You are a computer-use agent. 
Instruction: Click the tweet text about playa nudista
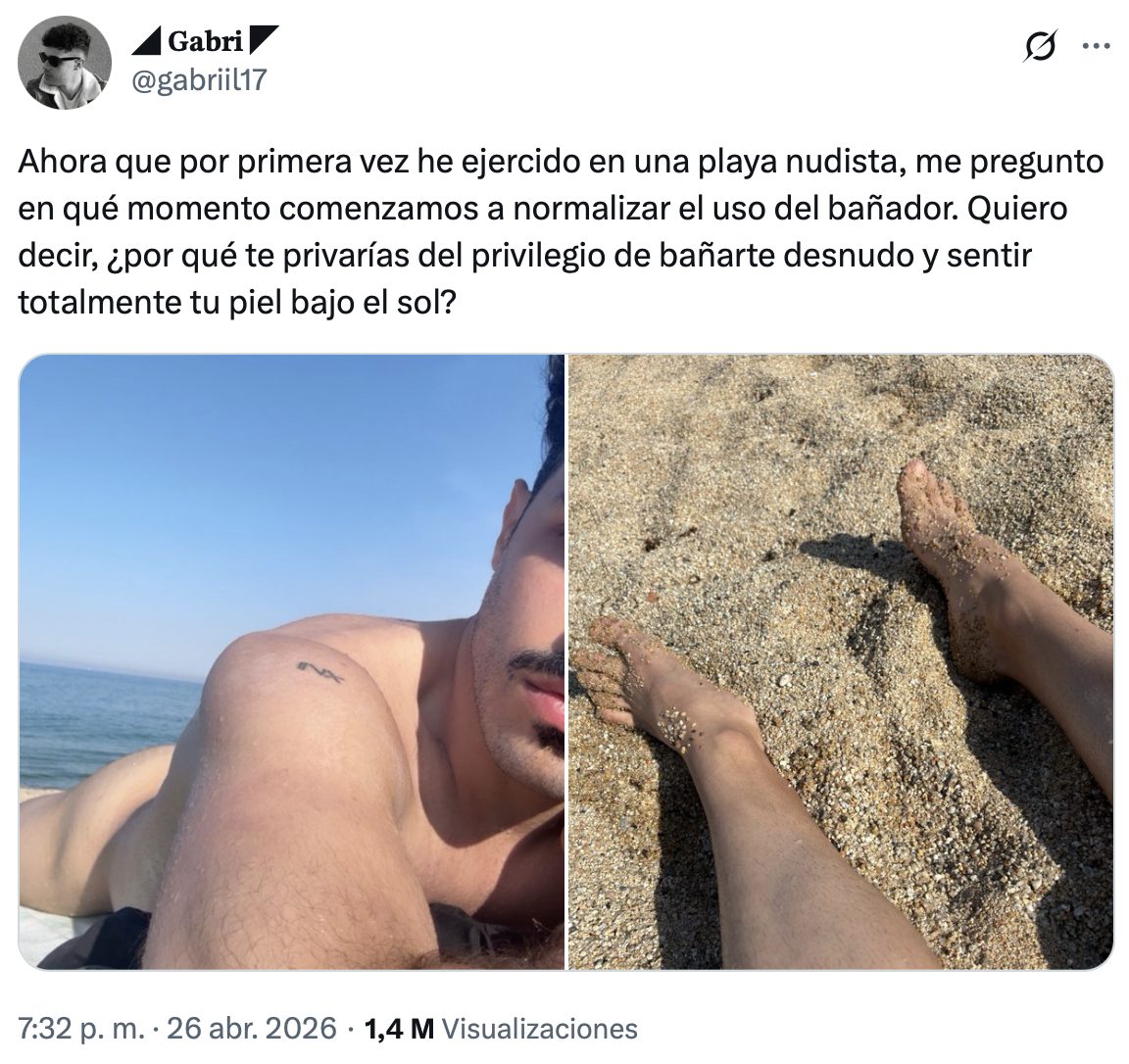click(561, 232)
